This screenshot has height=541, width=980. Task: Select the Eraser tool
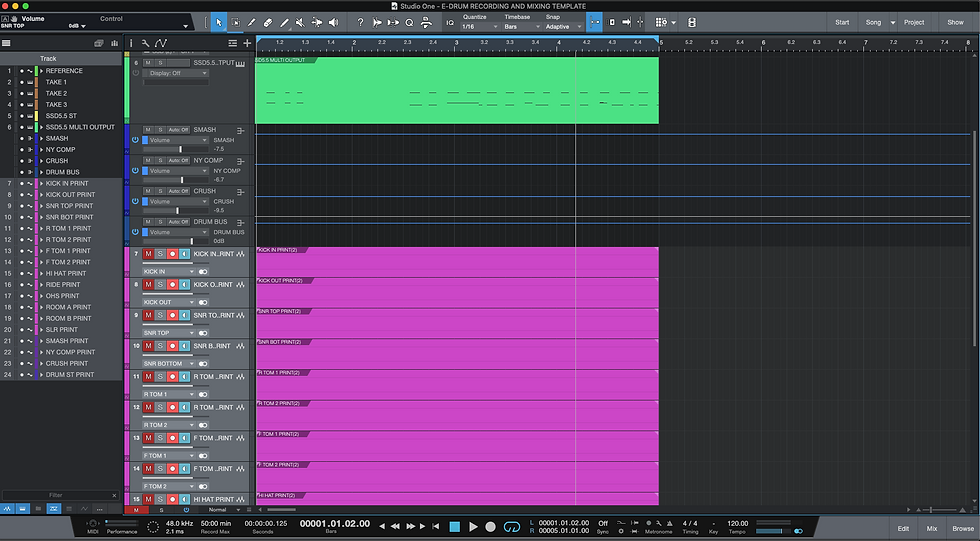point(268,22)
